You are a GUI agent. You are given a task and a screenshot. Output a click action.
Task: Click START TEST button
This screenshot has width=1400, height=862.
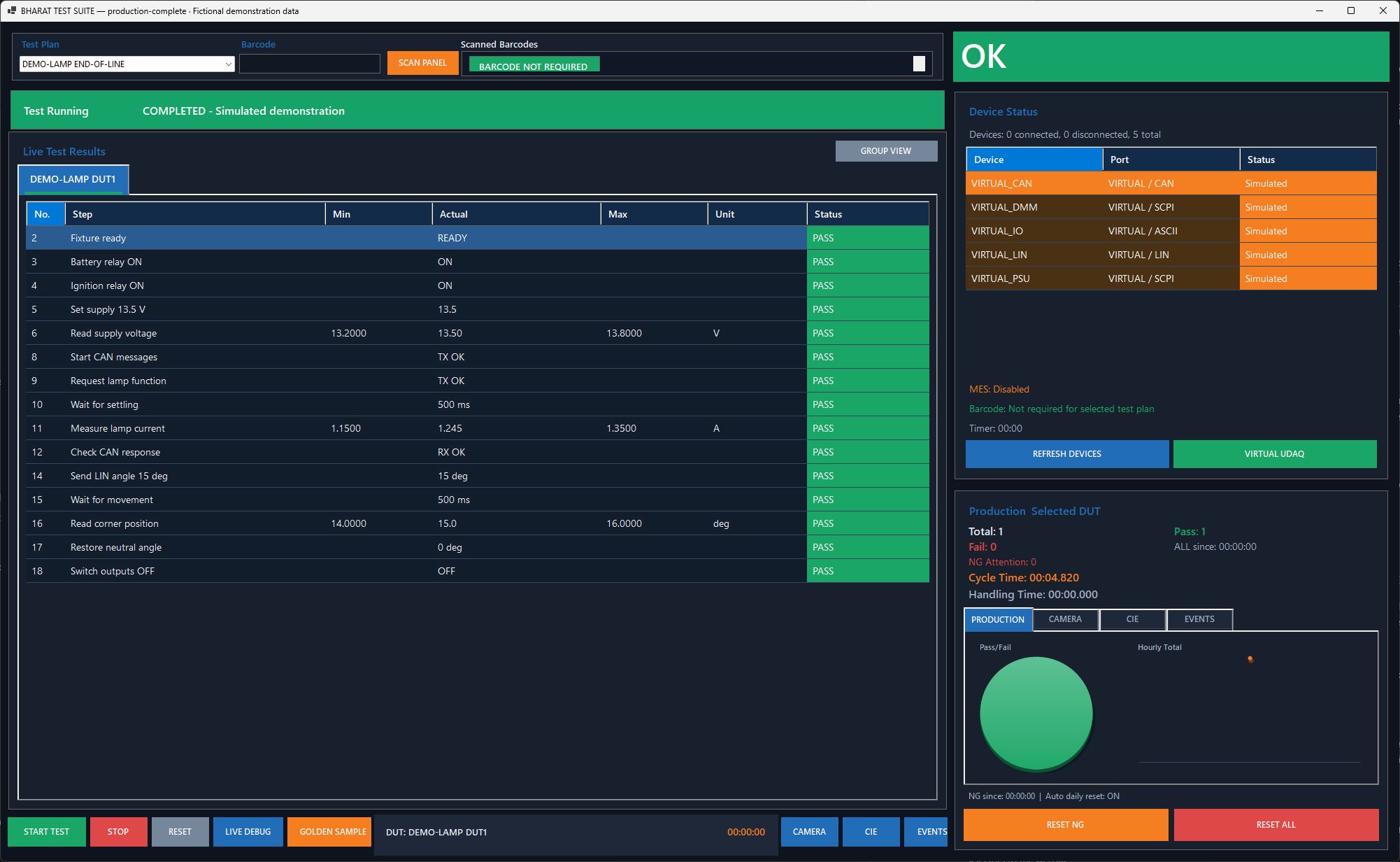47,832
